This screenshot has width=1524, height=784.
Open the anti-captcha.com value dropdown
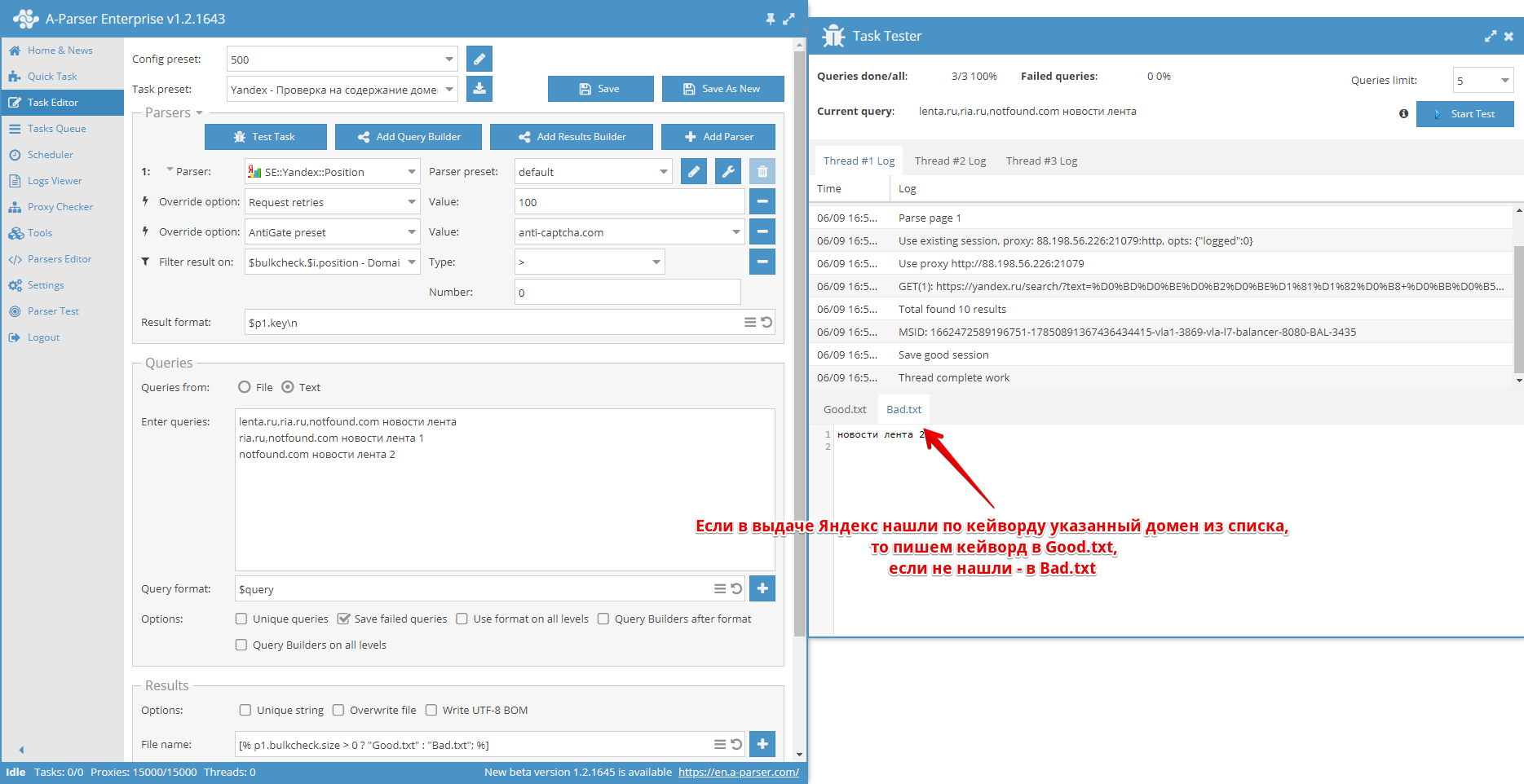click(x=736, y=231)
